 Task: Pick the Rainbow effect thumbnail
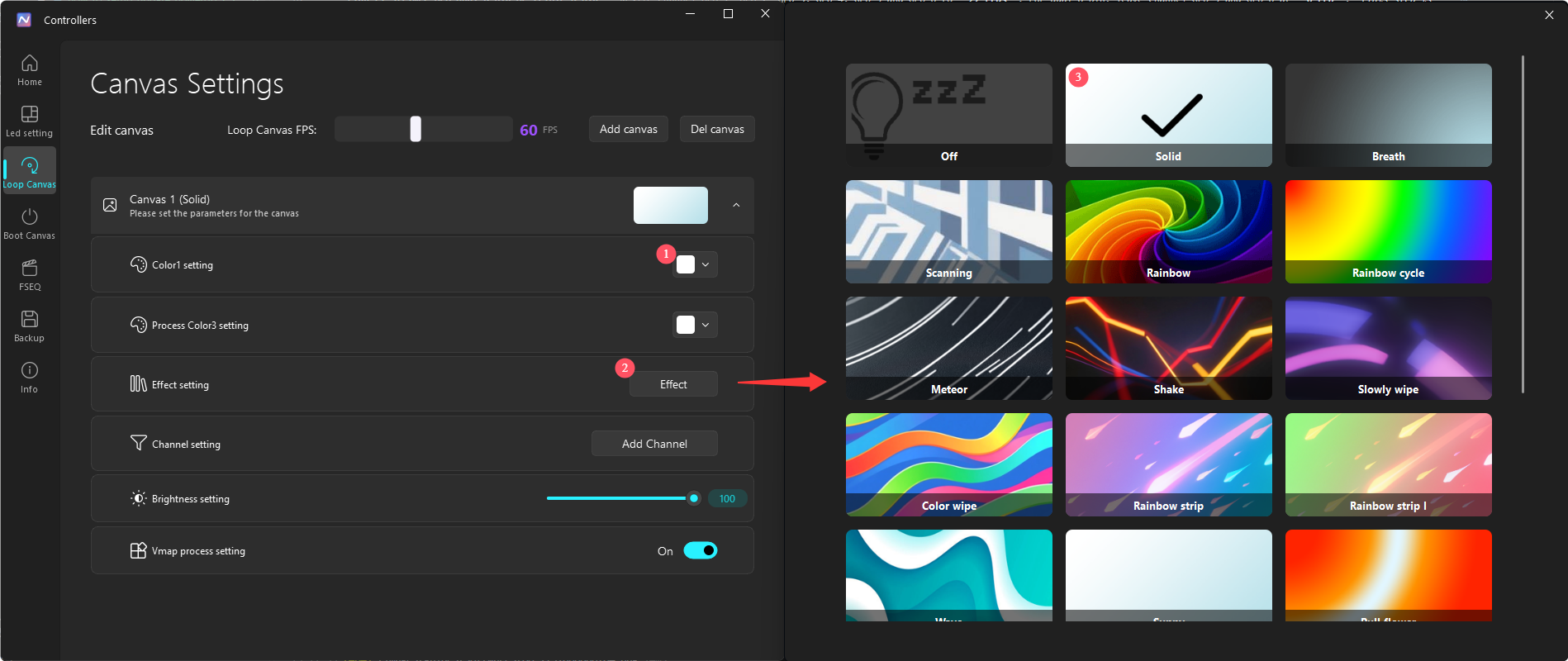click(x=1169, y=231)
